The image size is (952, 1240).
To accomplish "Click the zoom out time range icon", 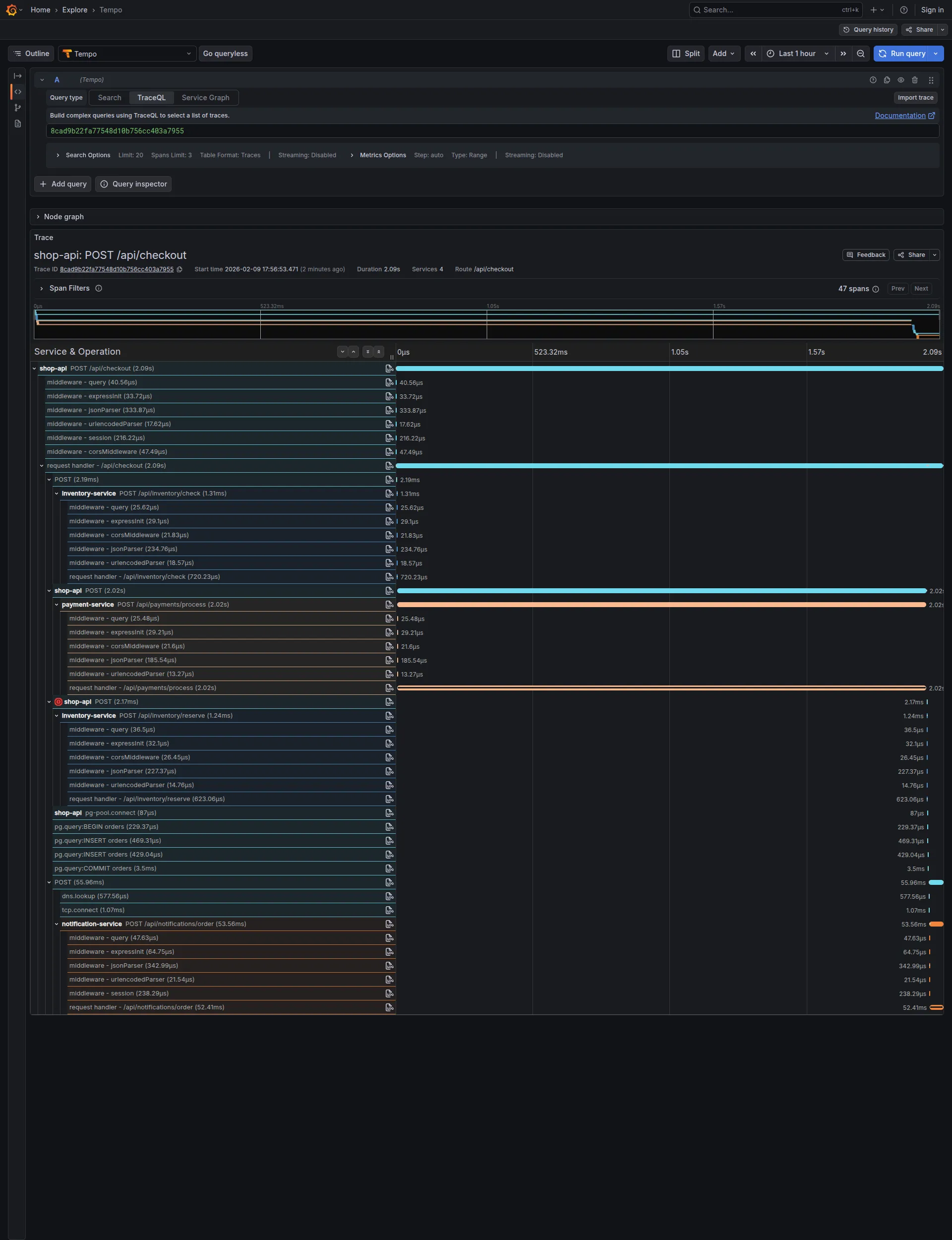I will tap(860, 53).
